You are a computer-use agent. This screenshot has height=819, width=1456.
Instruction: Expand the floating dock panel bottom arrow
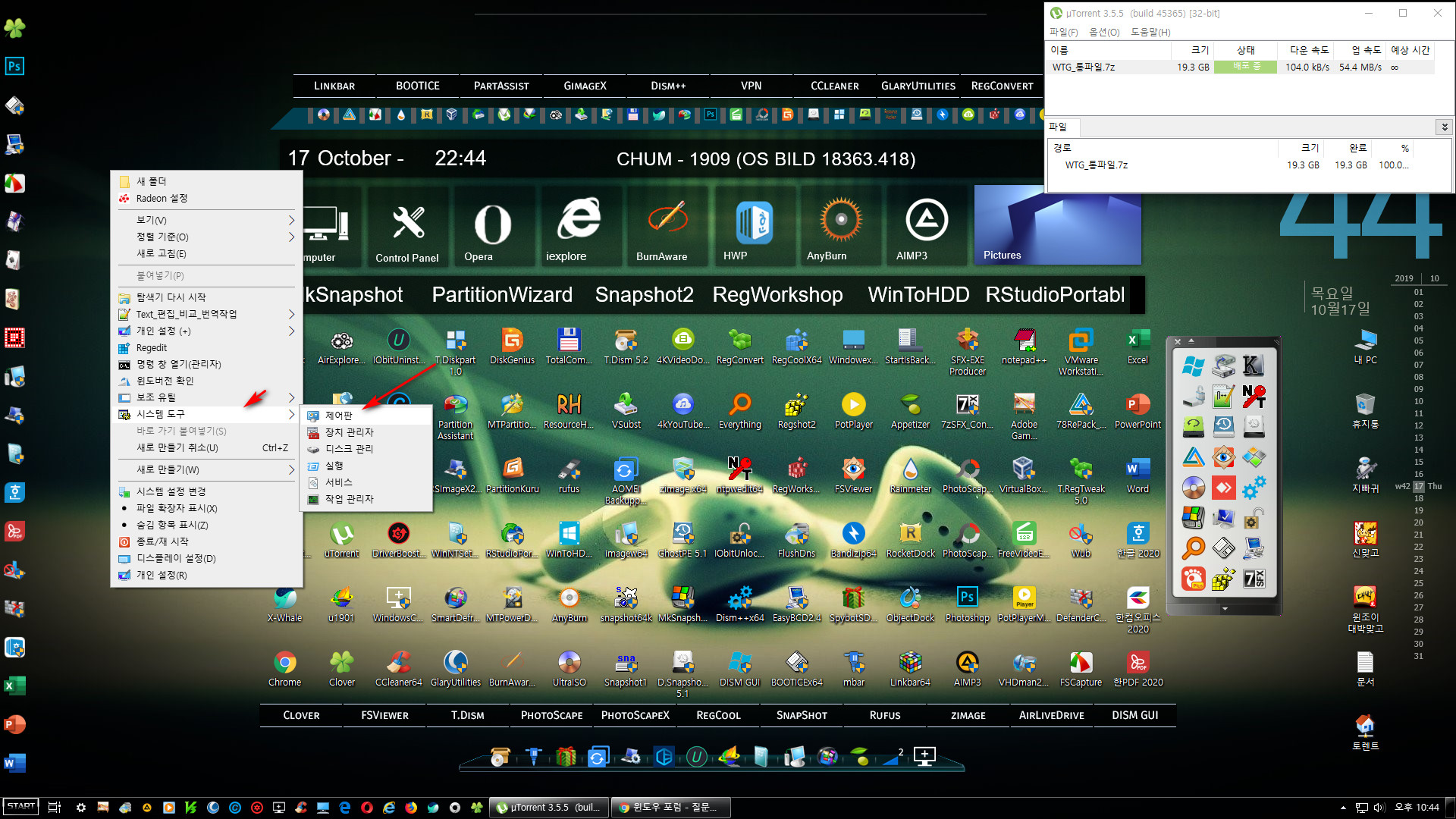tap(1225, 609)
